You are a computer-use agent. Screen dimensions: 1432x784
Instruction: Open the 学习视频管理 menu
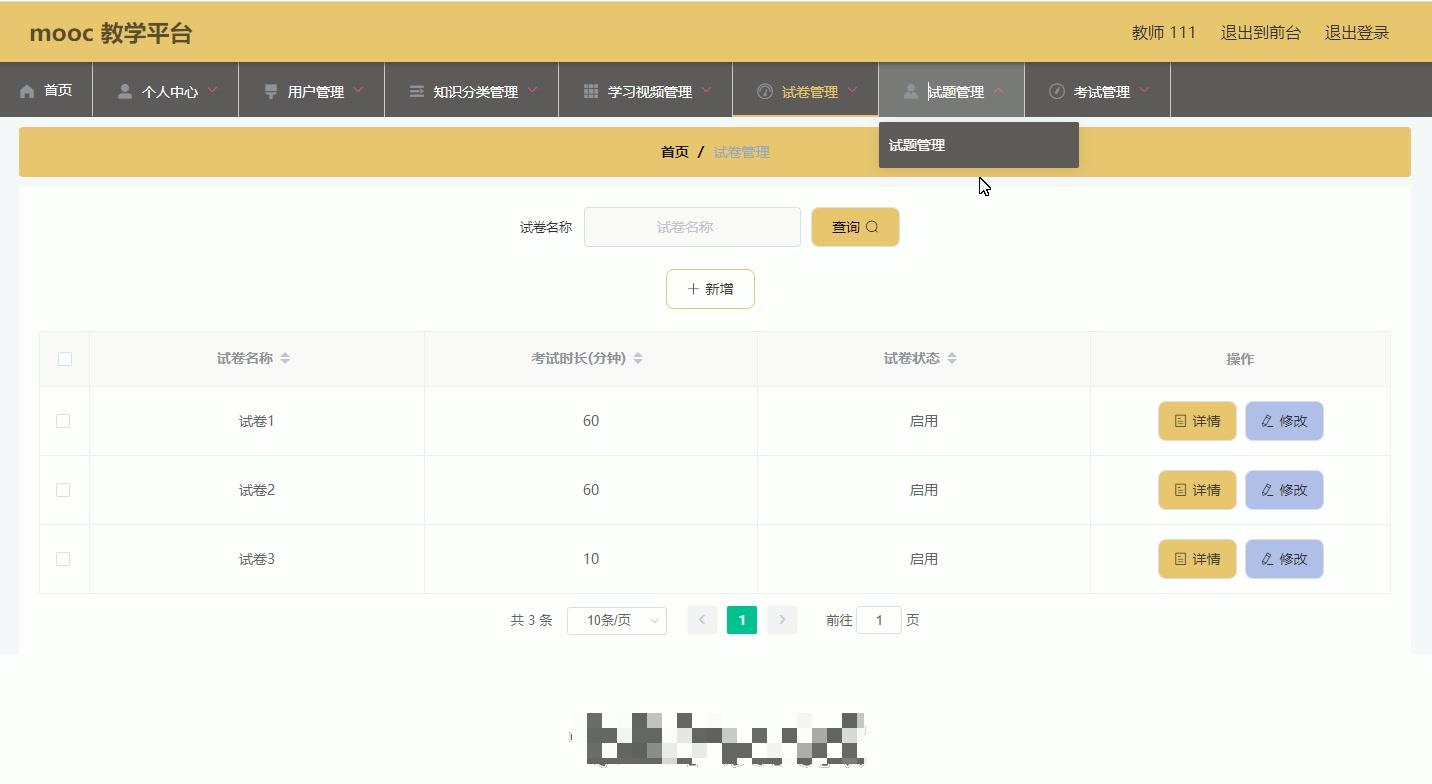click(644, 91)
